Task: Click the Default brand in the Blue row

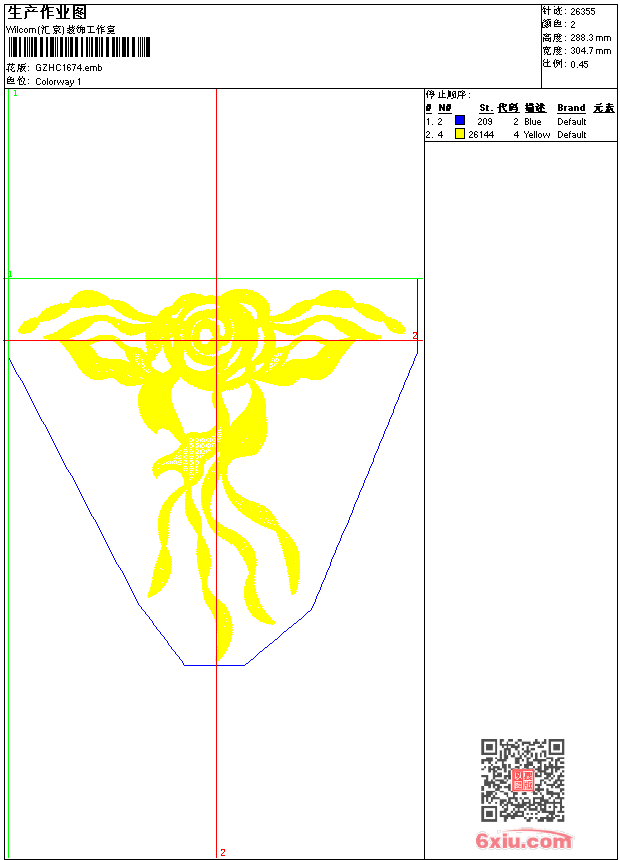Action: [x=572, y=122]
